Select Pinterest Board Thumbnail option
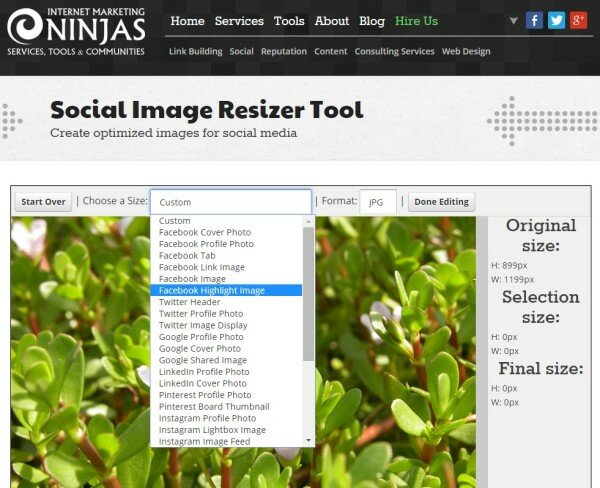The width and height of the screenshot is (600, 488). (x=226, y=406)
